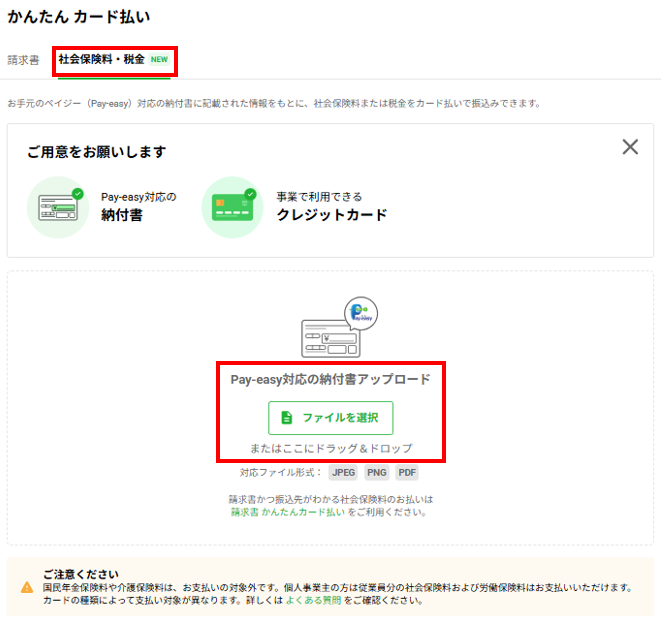Click the PNG format badge

point(377,472)
